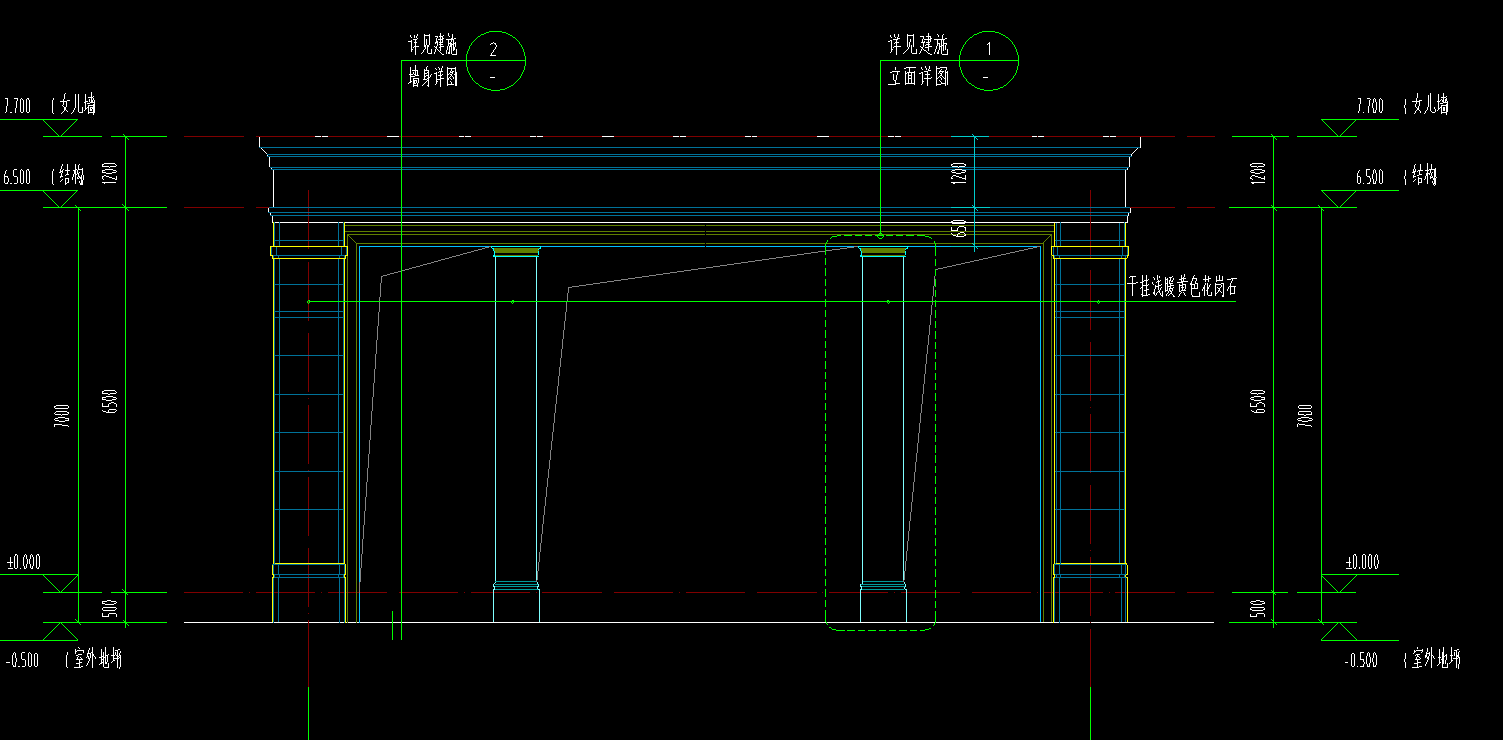Pick the 详见建施 label above 墙身详图
This screenshot has width=1503, height=740.
(x=433, y=46)
